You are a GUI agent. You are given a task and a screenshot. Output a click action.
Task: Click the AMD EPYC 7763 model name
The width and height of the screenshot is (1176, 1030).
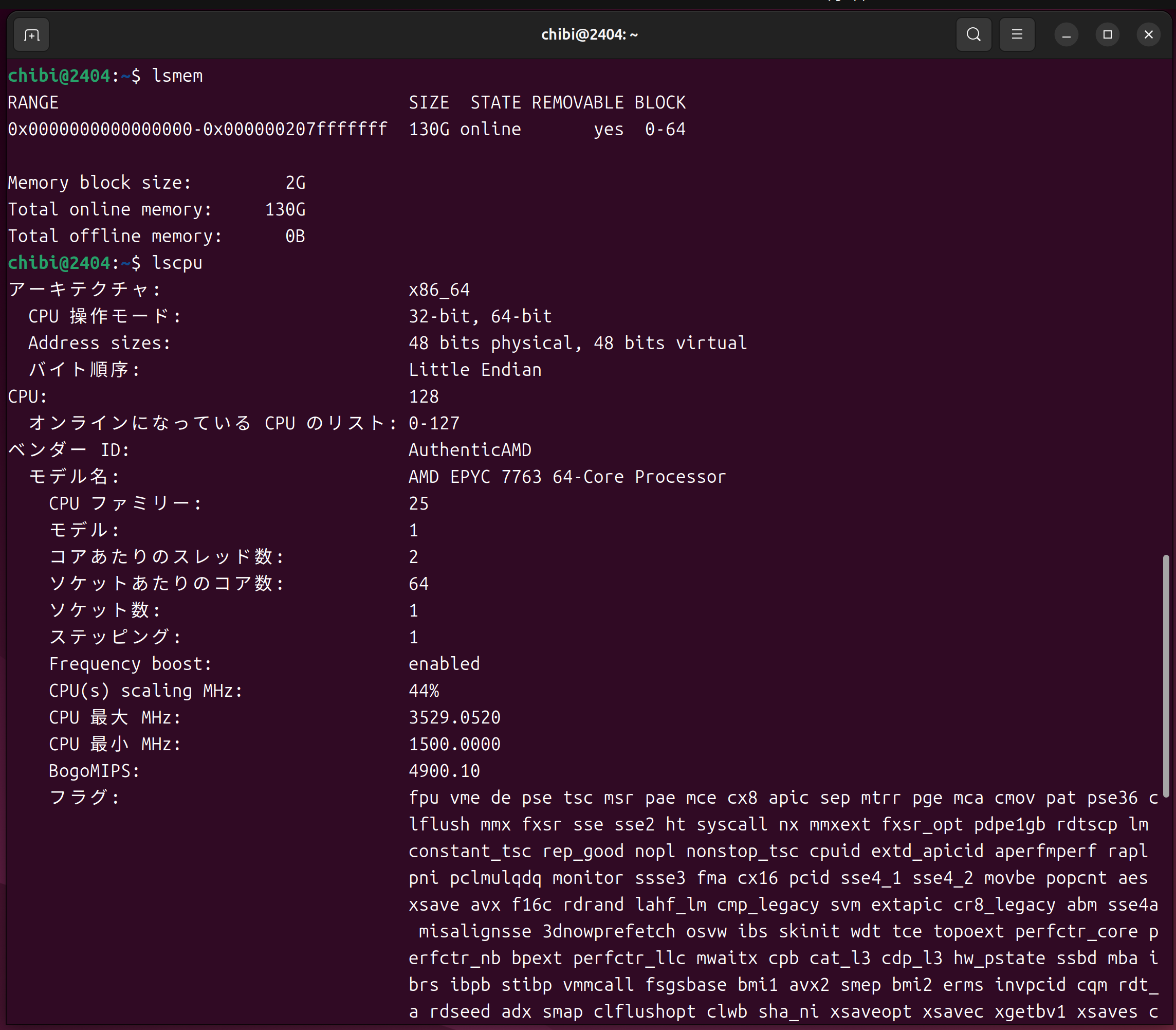pyautogui.click(x=566, y=477)
